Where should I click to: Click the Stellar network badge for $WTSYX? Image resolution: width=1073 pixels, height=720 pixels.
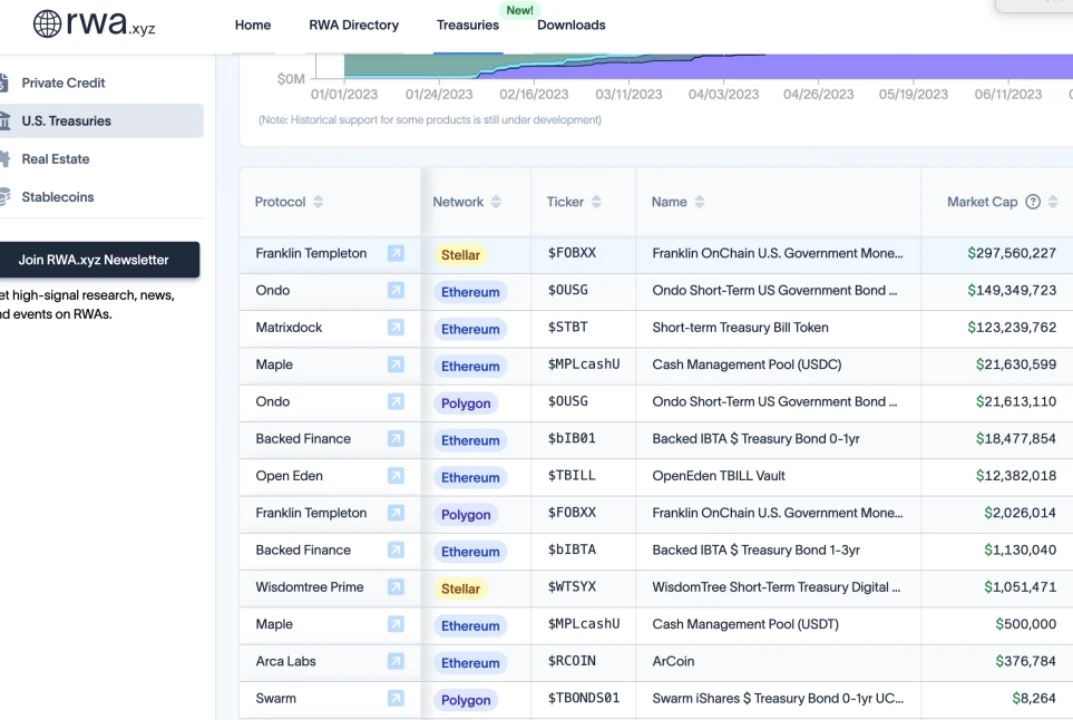coord(460,589)
